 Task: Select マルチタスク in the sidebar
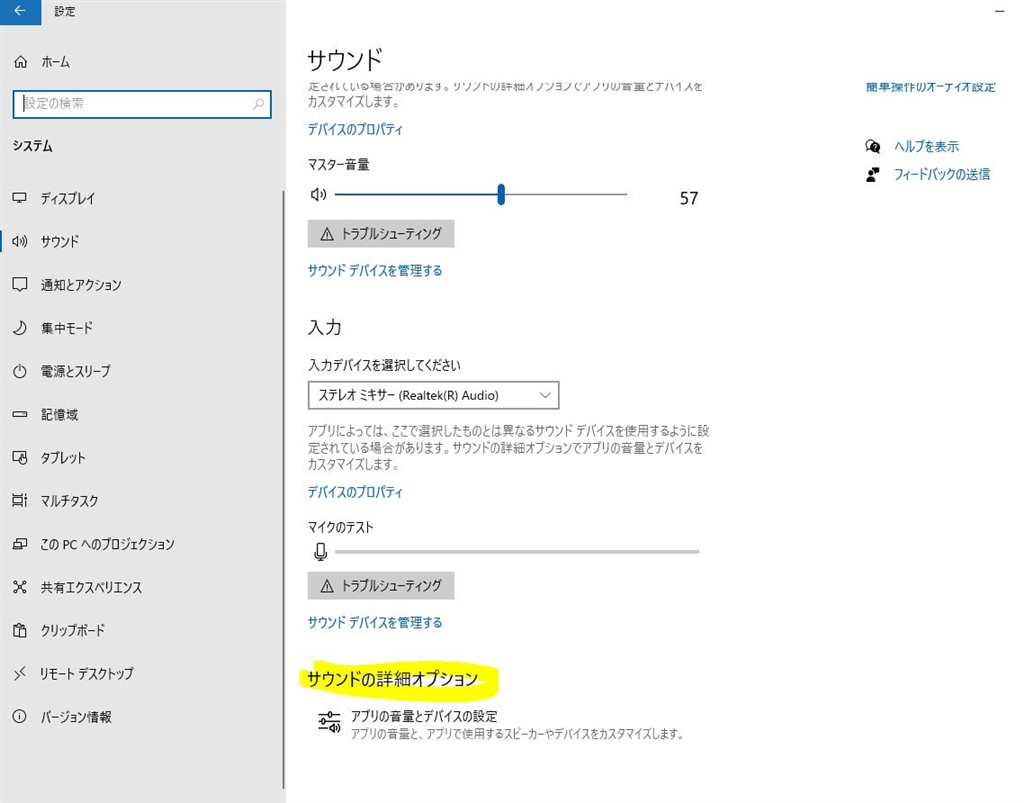[69, 501]
